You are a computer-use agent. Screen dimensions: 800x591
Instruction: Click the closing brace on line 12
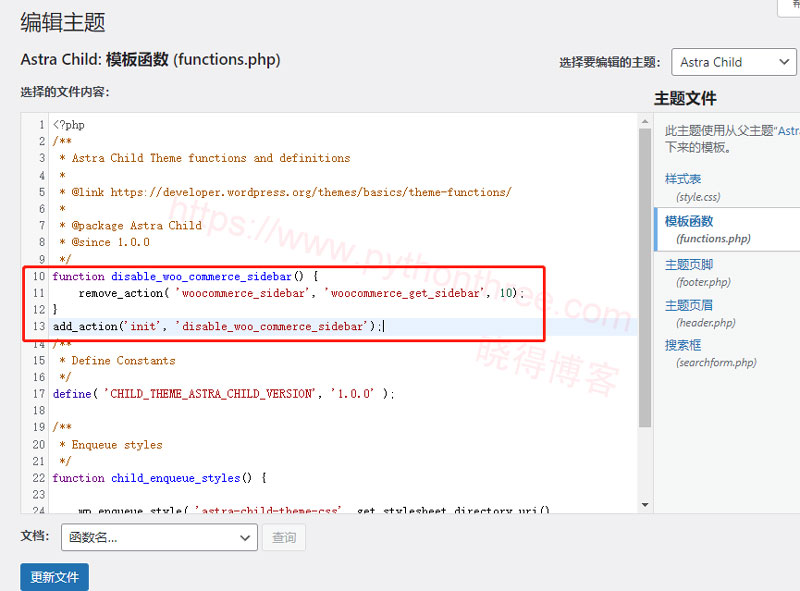point(55,309)
